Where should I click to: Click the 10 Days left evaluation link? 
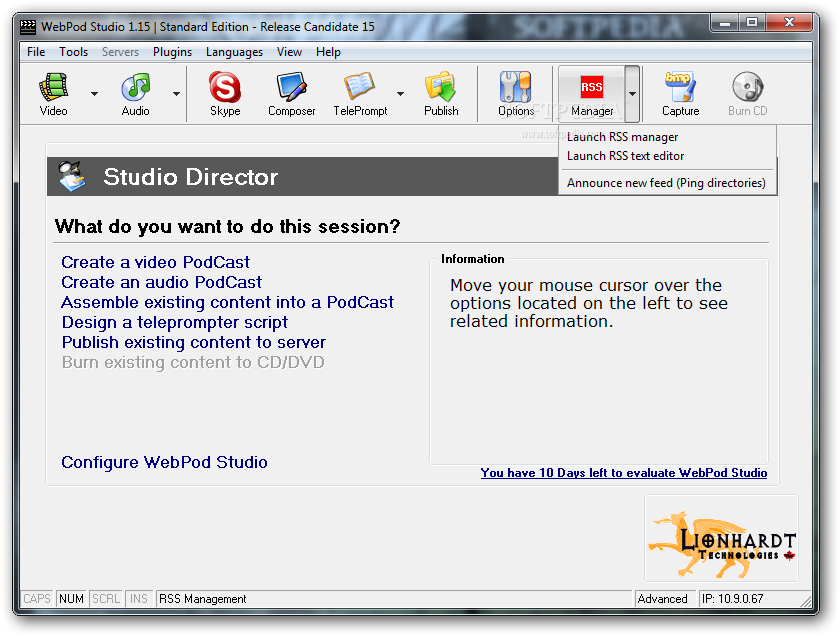624,473
